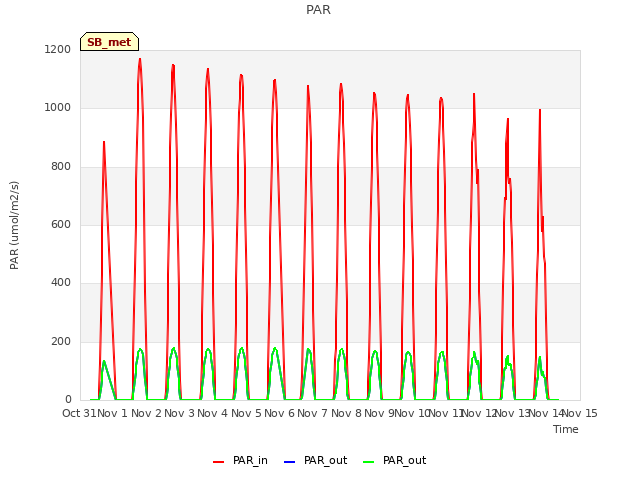640x480 pixels.
Task: Click the 0 y-axis tick value
Action: coord(68,399)
